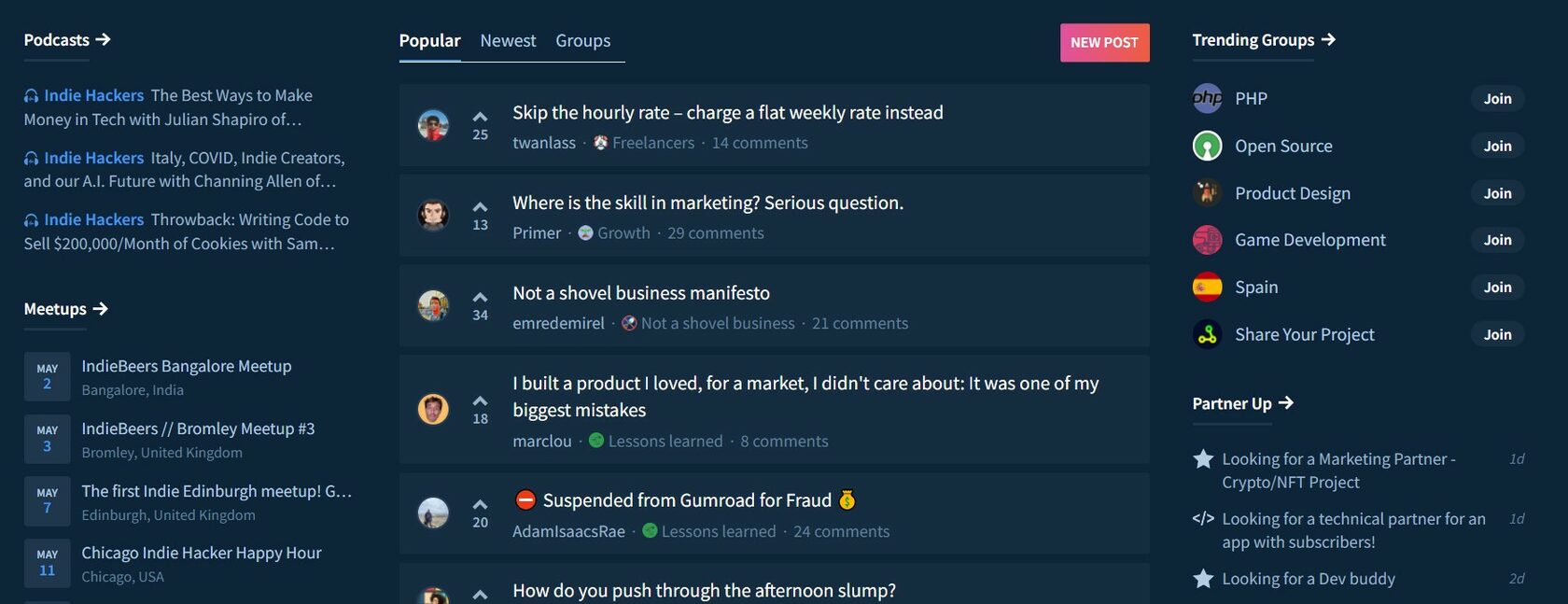1568x604 pixels.
Task: Expand the Meetups section arrow
Action: (101, 308)
